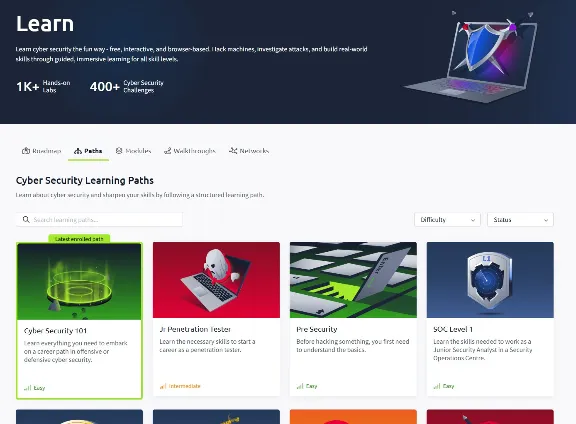Image resolution: width=576 pixels, height=424 pixels.
Task: Click the Learn page heading
Action: click(45, 24)
